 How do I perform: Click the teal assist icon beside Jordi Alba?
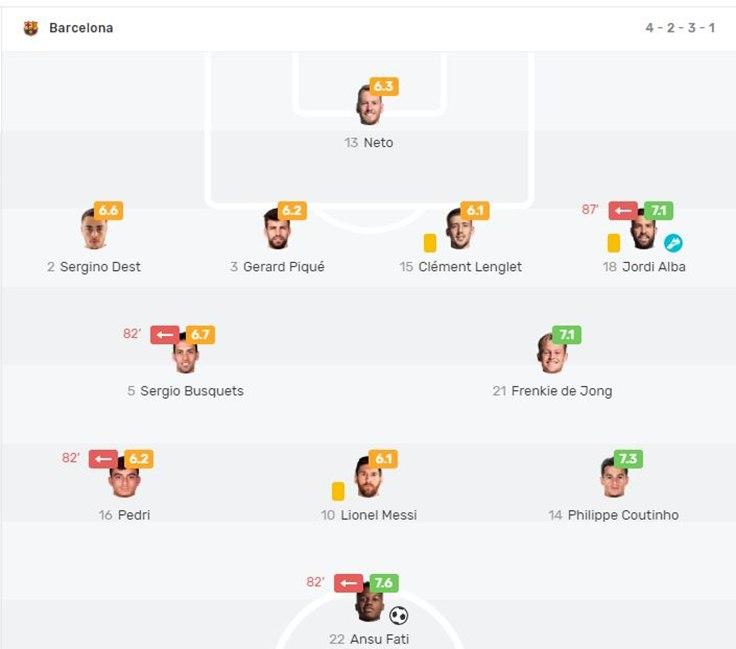[673, 243]
